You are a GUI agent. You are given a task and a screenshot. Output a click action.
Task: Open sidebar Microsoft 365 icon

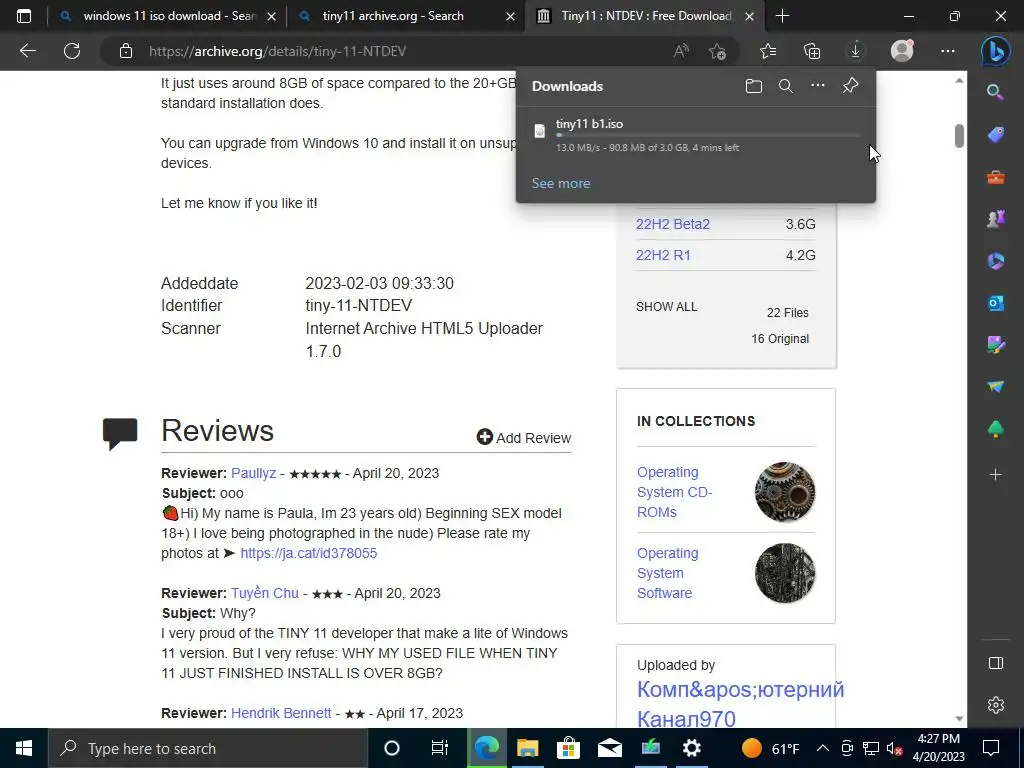tap(995, 261)
